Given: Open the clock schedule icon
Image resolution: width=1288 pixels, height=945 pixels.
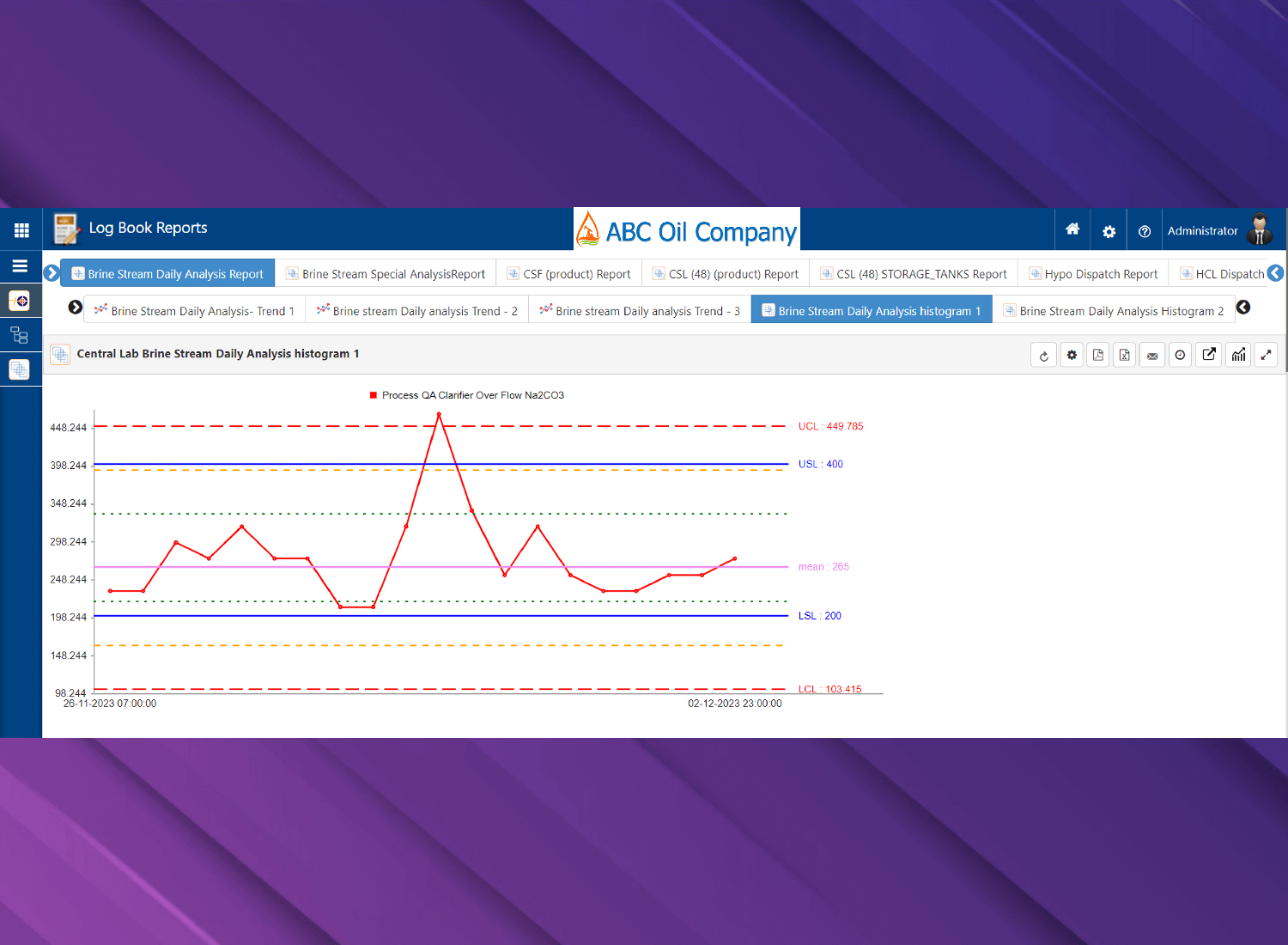Looking at the screenshot, I should pos(1181,356).
